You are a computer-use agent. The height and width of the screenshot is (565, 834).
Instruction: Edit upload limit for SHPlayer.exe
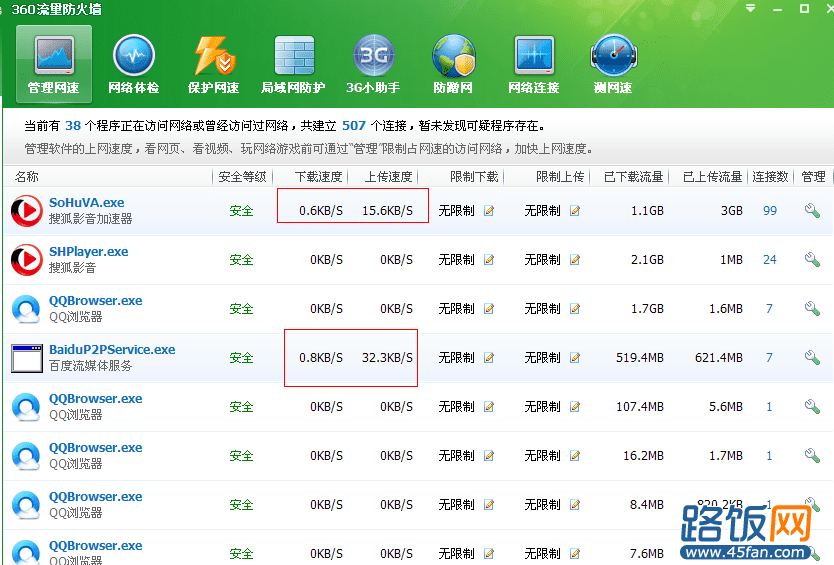click(x=574, y=260)
